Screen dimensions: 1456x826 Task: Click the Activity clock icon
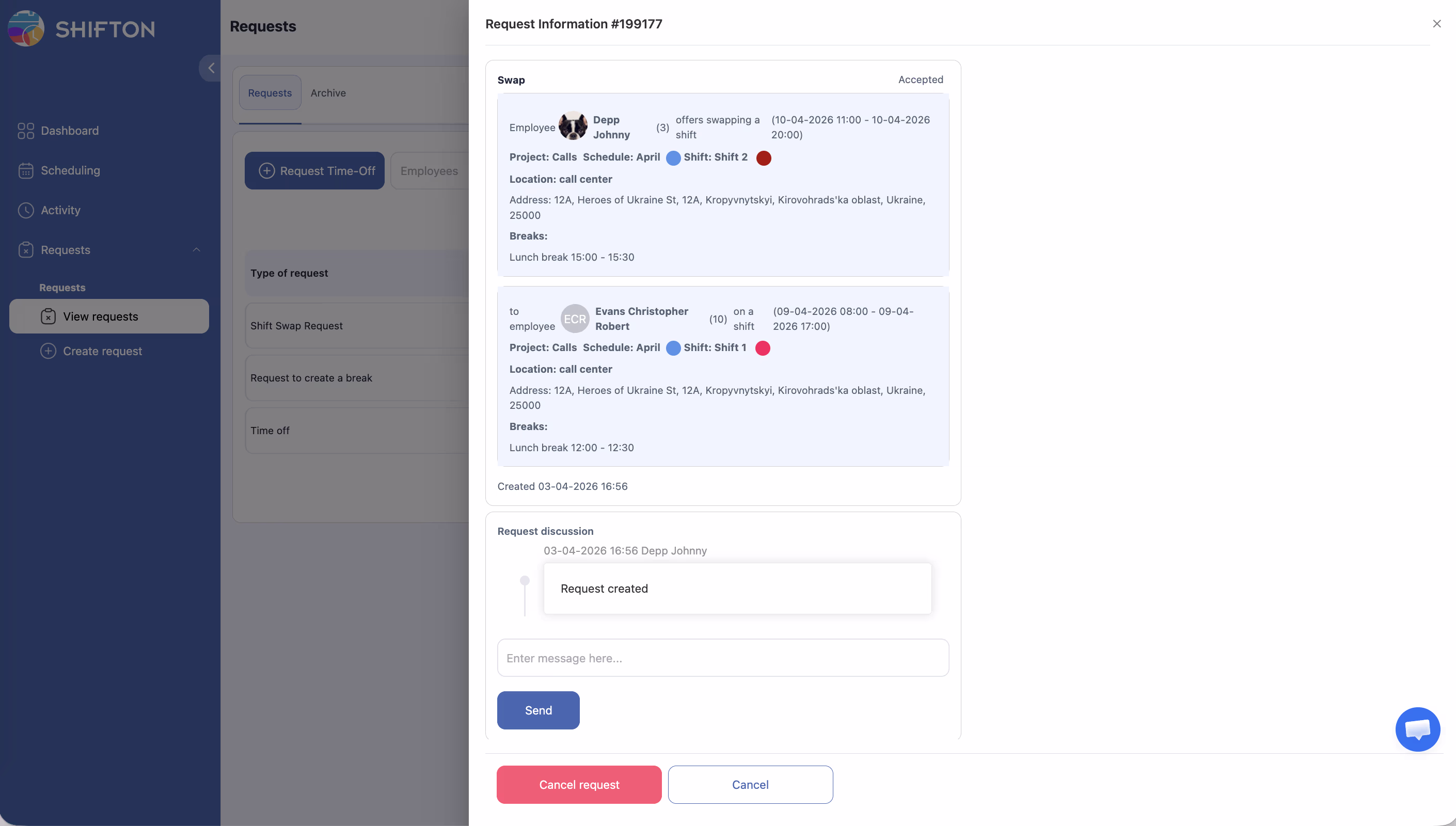(26, 211)
